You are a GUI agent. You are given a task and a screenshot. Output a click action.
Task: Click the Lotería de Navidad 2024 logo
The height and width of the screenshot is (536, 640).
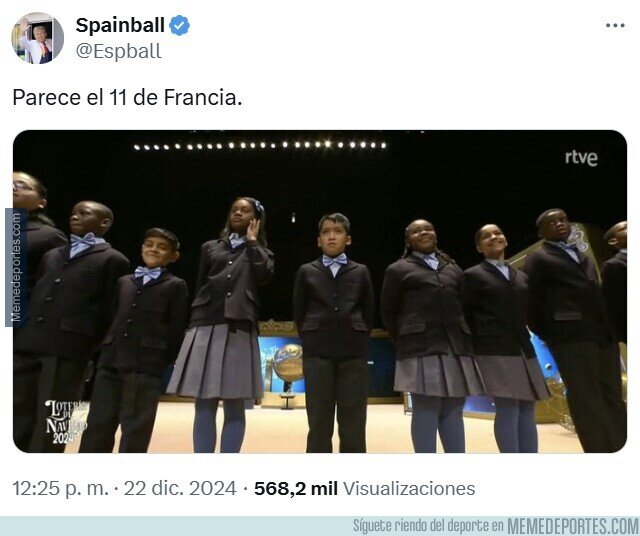tap(67, 422)
